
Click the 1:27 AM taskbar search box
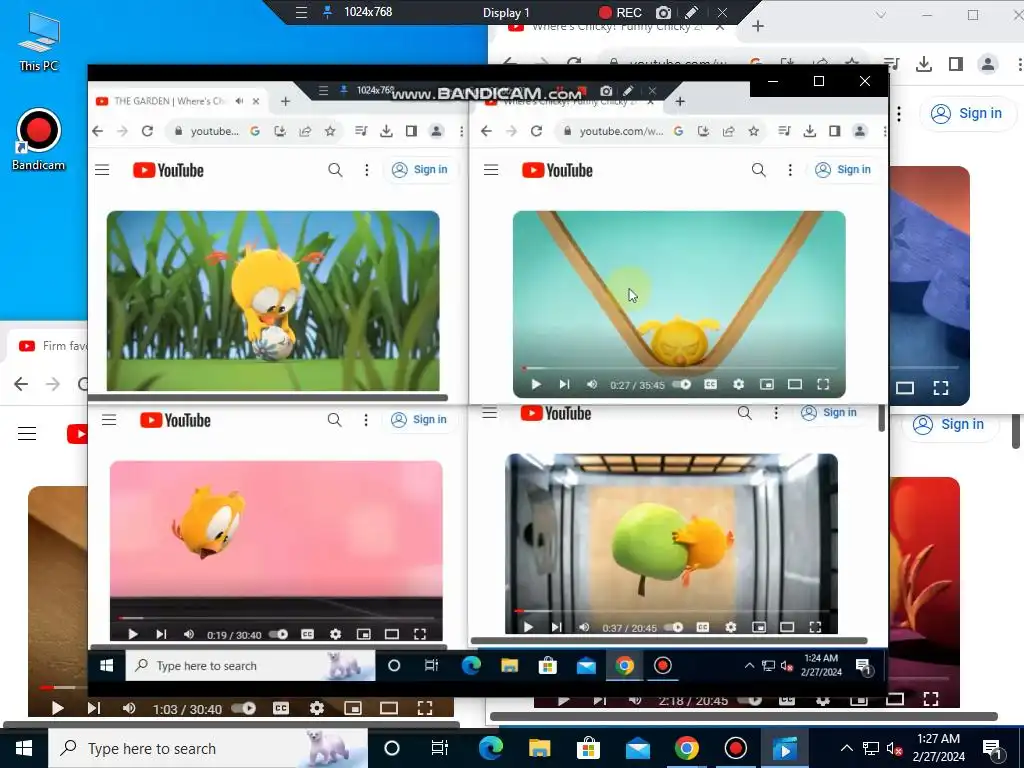click(208, 748)
